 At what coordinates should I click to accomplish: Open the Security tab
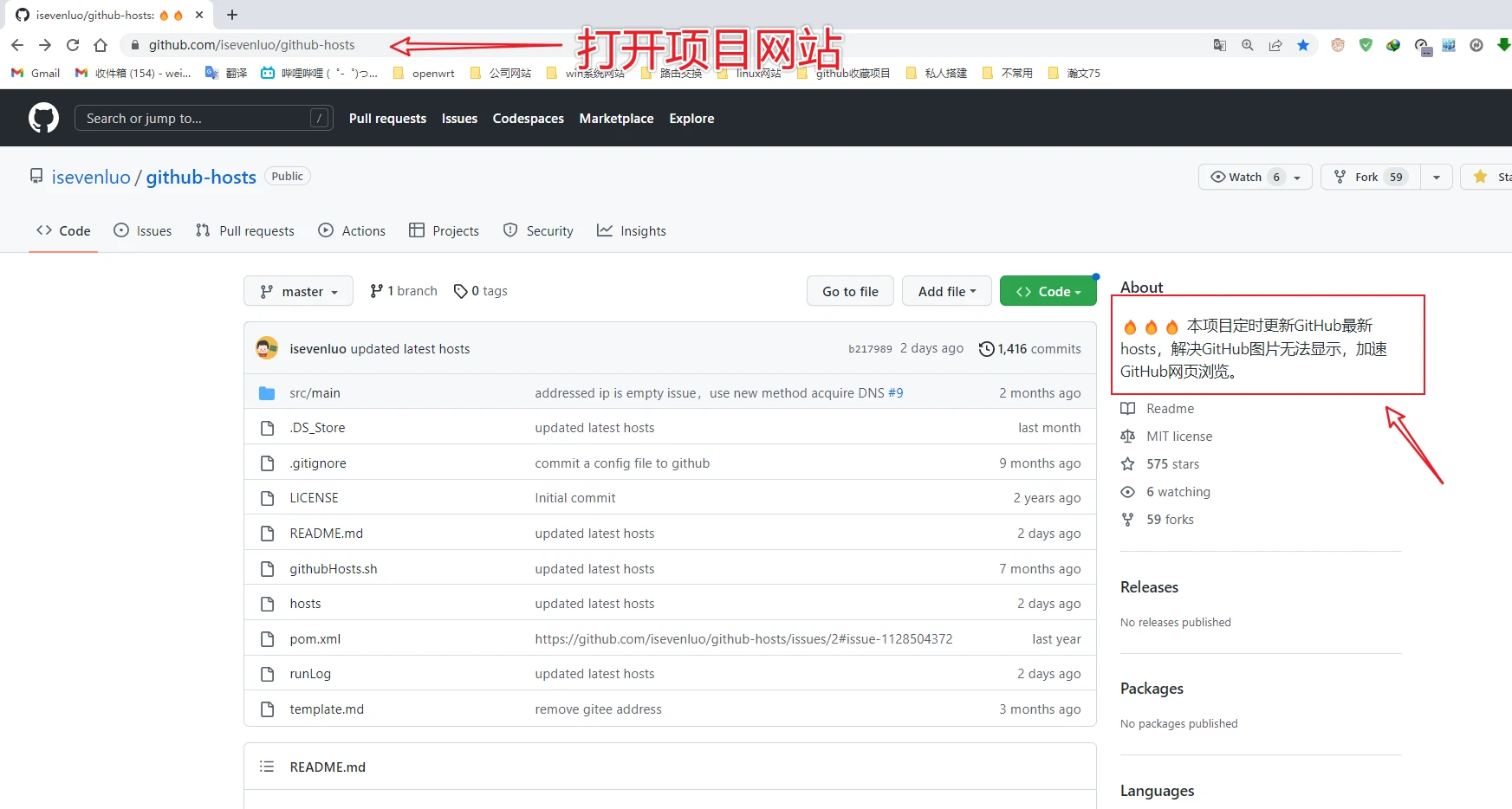(x=538, y=230)
